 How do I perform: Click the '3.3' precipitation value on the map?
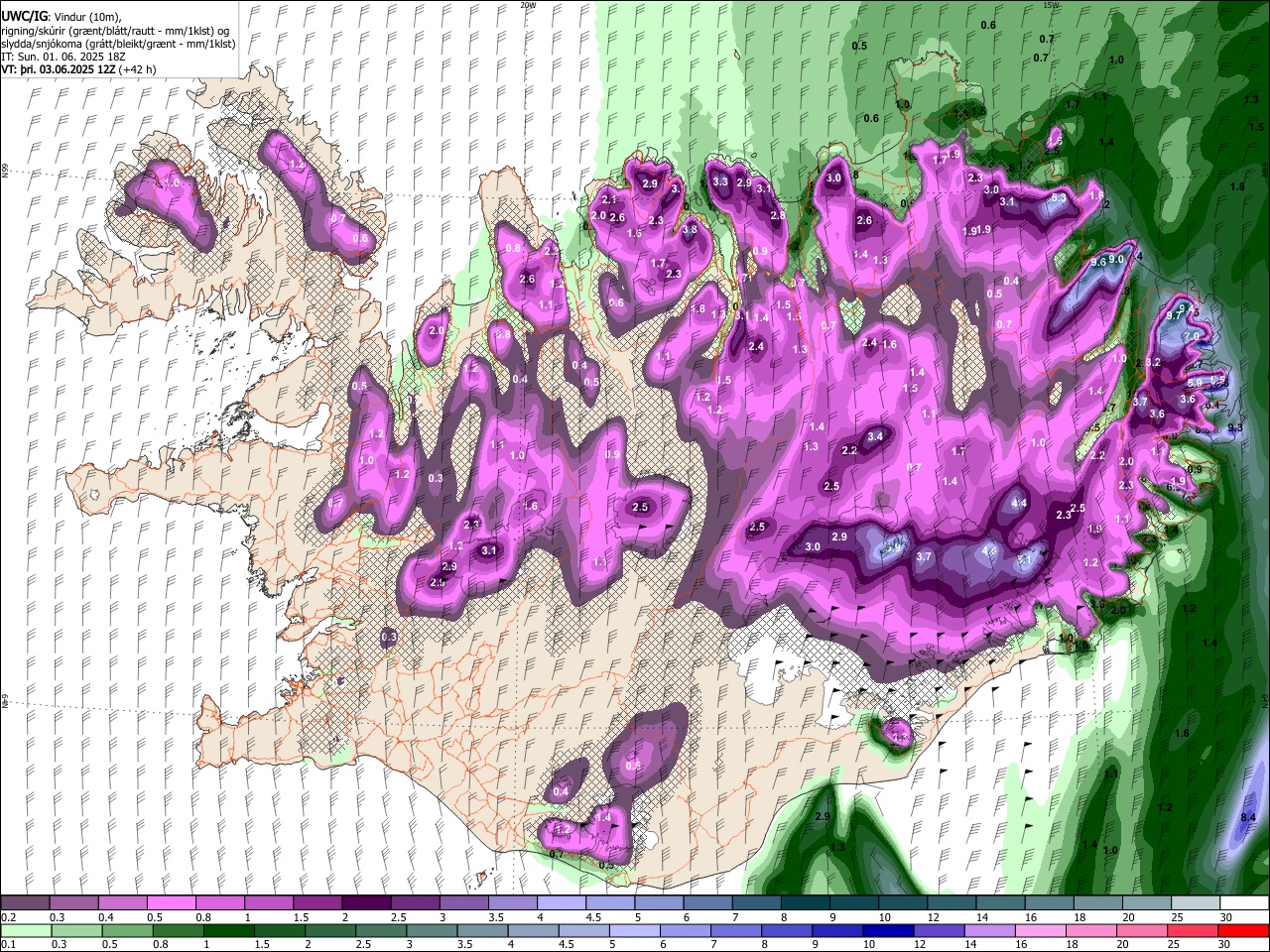721,181
